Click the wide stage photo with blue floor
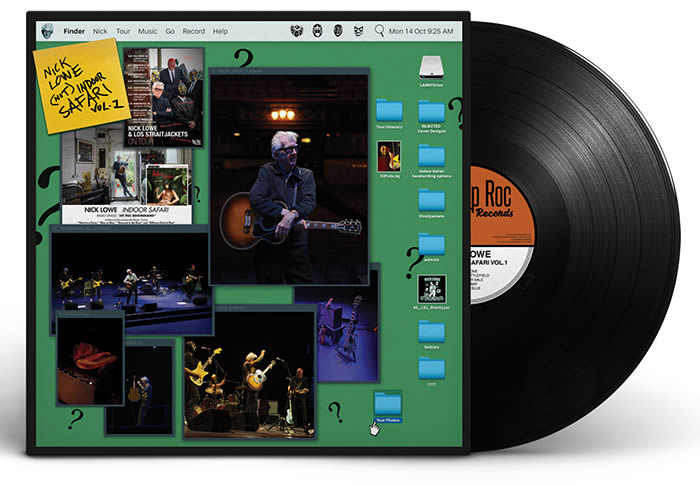Image resolution: width=700 pixels, height=485 pixels. coord(132,272)
